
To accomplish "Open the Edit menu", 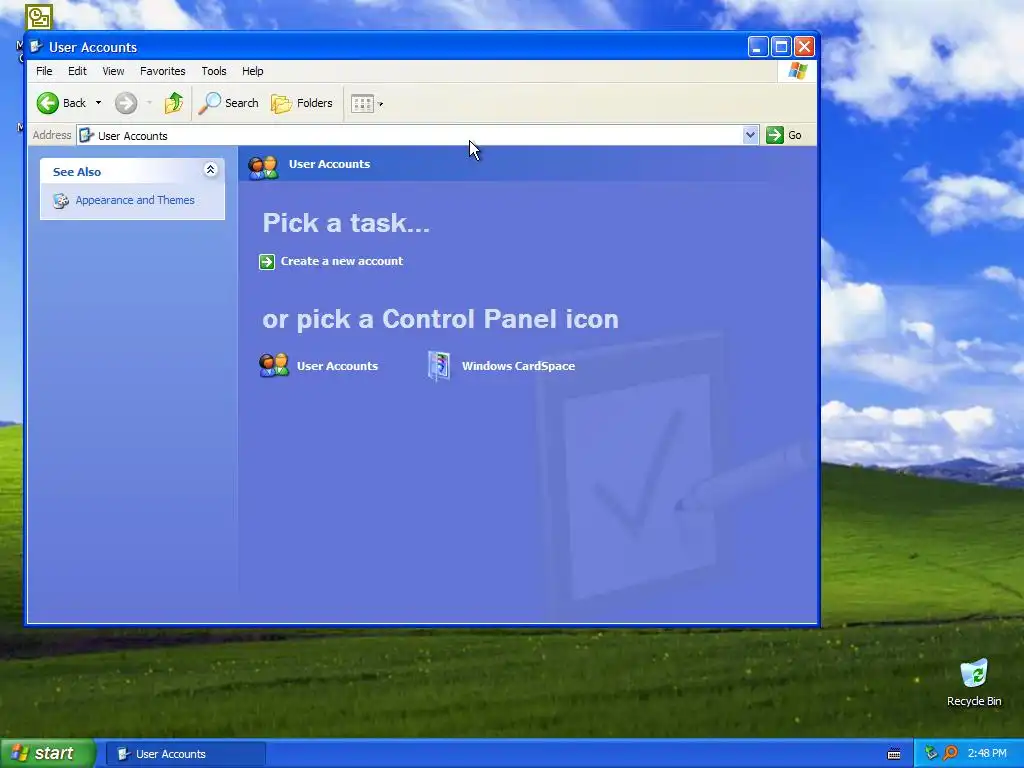I will (x=77, y=71).
